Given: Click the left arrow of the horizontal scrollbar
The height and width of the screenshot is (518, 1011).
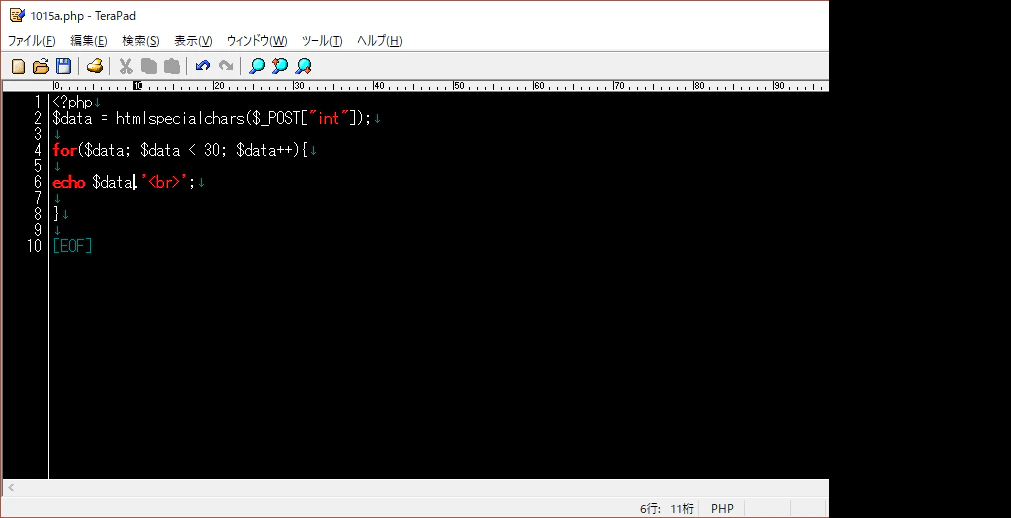Looking at the screenshot, I should (11, 488).
